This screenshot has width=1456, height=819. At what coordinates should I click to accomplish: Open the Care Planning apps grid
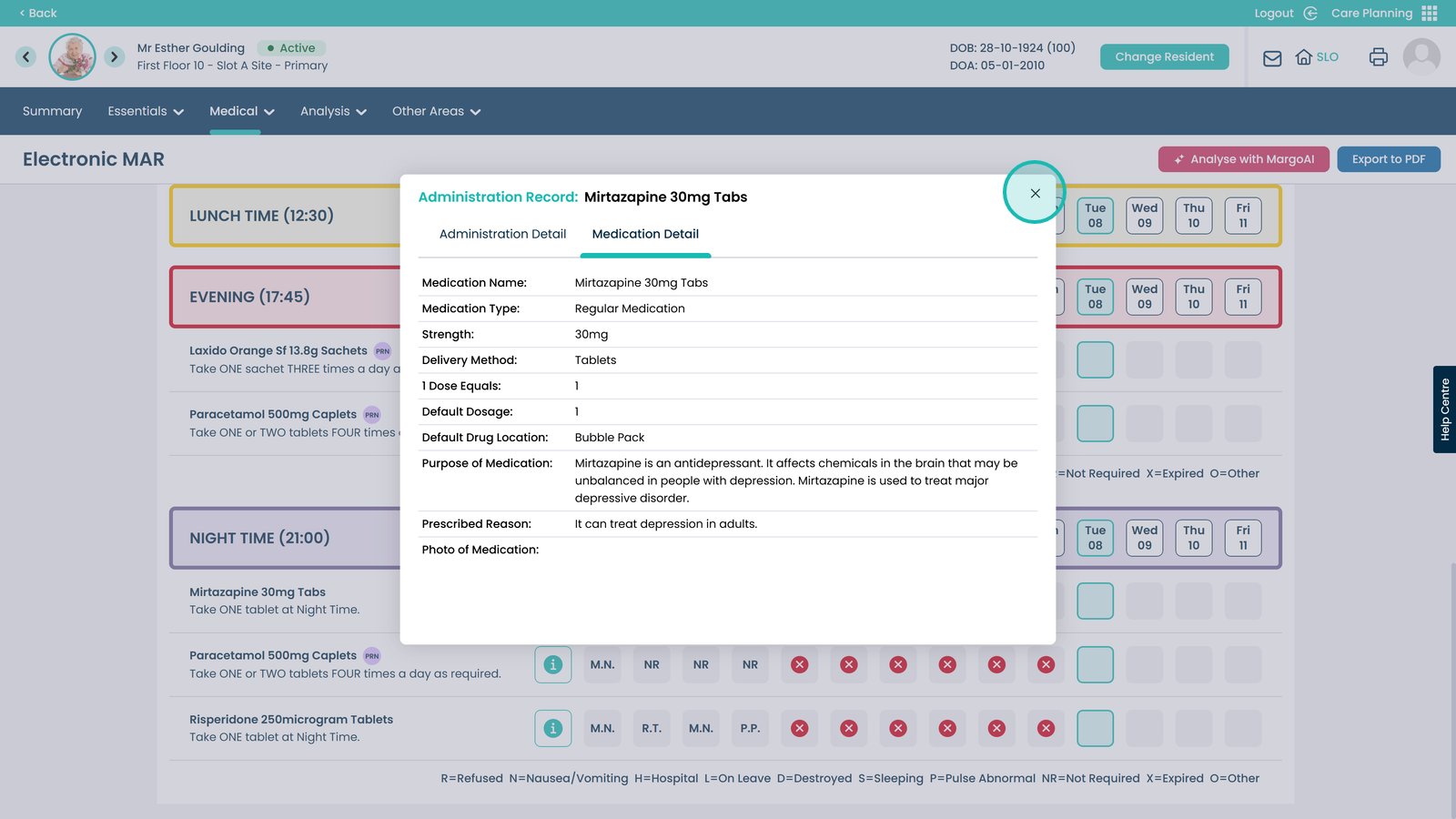click(x=1430, y=13)
